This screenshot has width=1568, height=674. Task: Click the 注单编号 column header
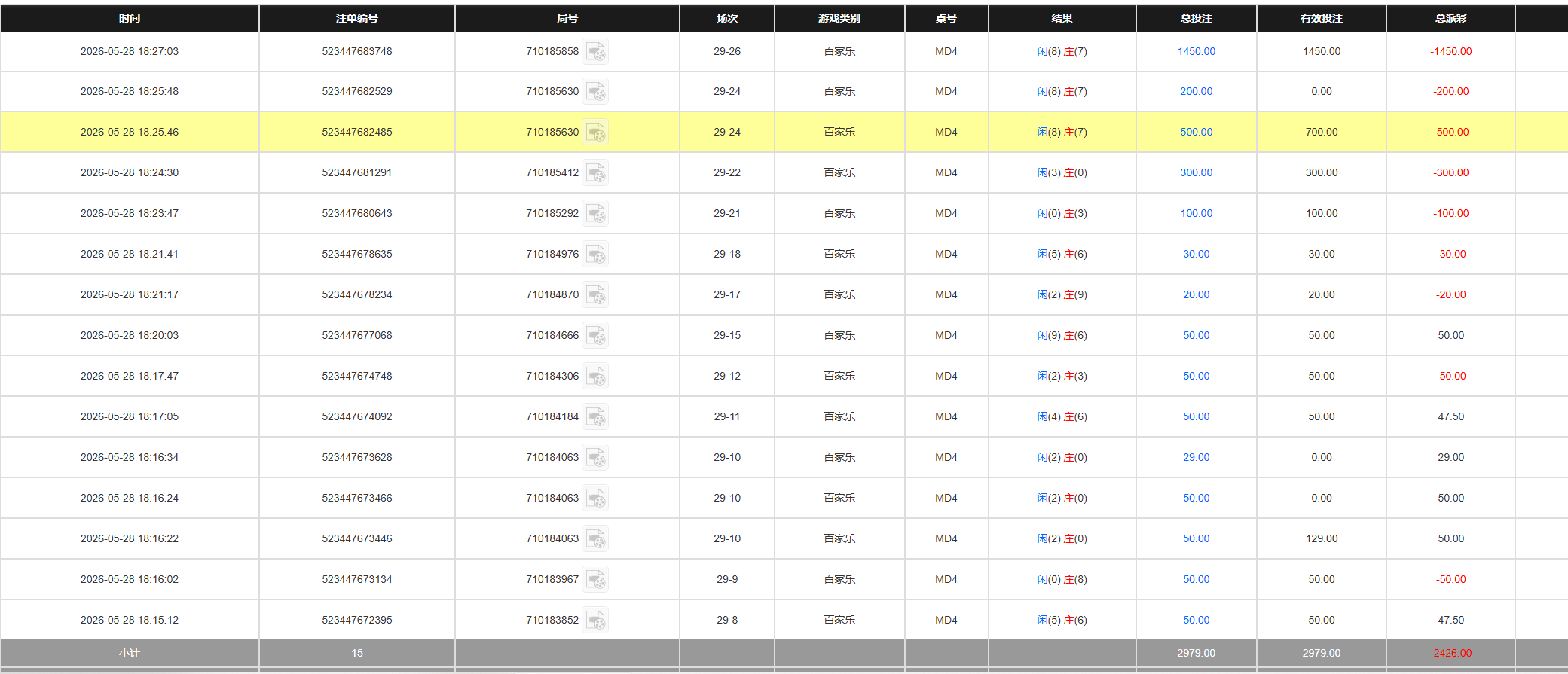click(x=357, y=18)
